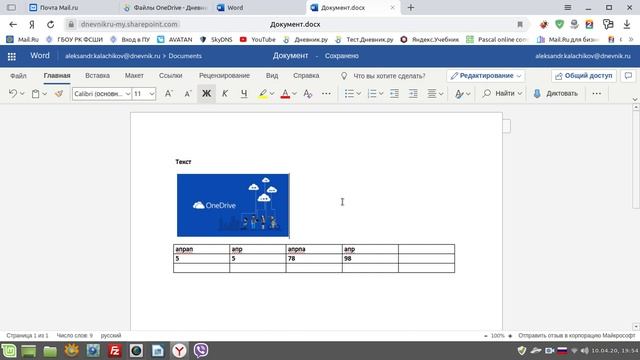Go back in browser
This screenshot has width=640, height=360.
(x=13, y=24)
